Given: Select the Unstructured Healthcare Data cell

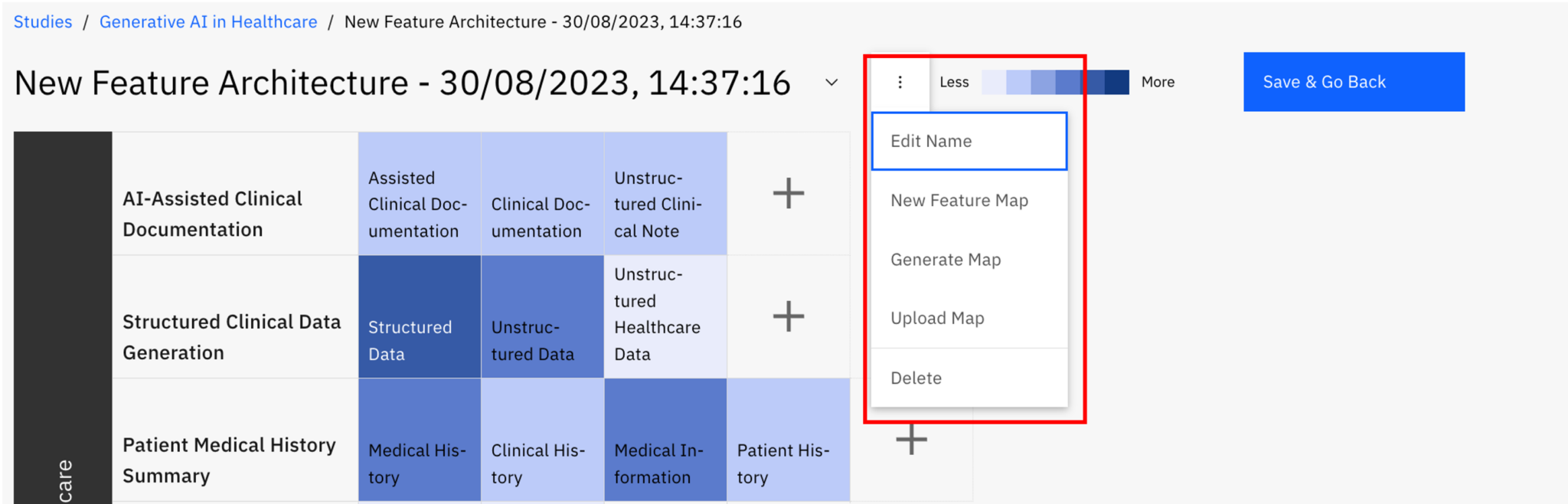Looking at the screenshot, I should pos(665,316).
